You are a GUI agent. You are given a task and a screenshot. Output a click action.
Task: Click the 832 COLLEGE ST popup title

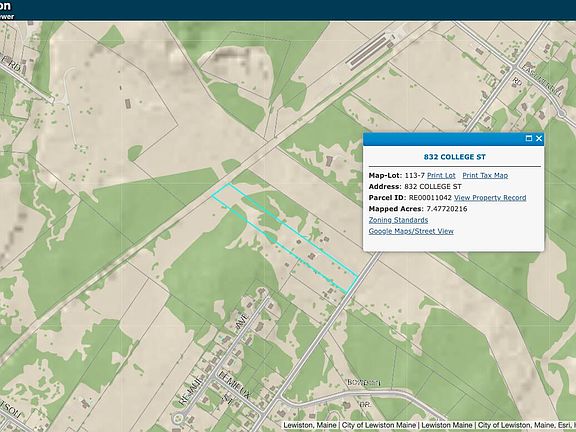pyautogui.click(x=454, y=157)
